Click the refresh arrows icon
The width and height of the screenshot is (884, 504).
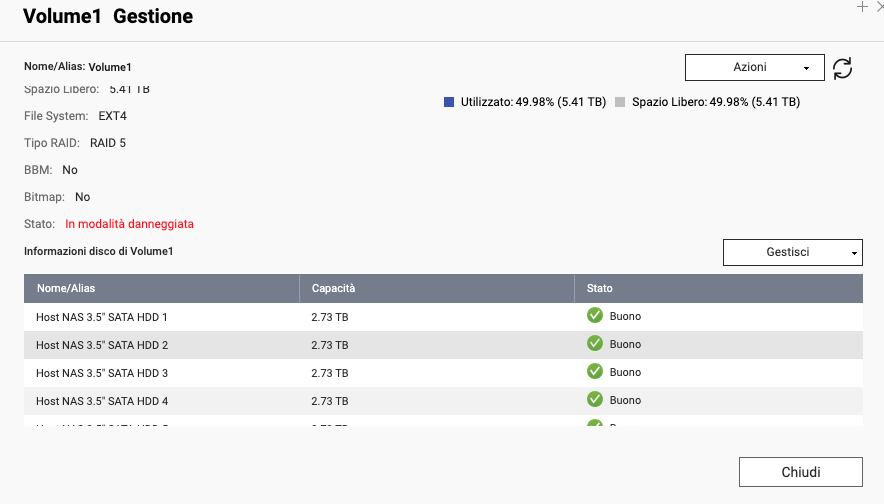point(842,68)
